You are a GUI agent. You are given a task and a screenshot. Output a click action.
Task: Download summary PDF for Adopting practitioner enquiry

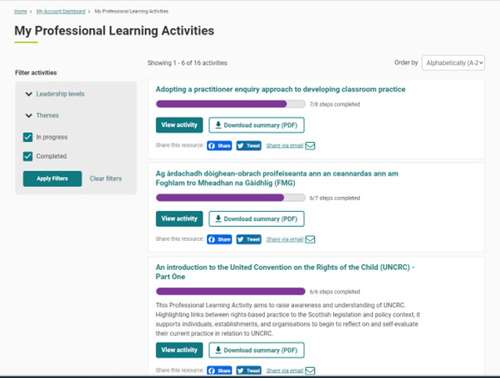point(257,125)
